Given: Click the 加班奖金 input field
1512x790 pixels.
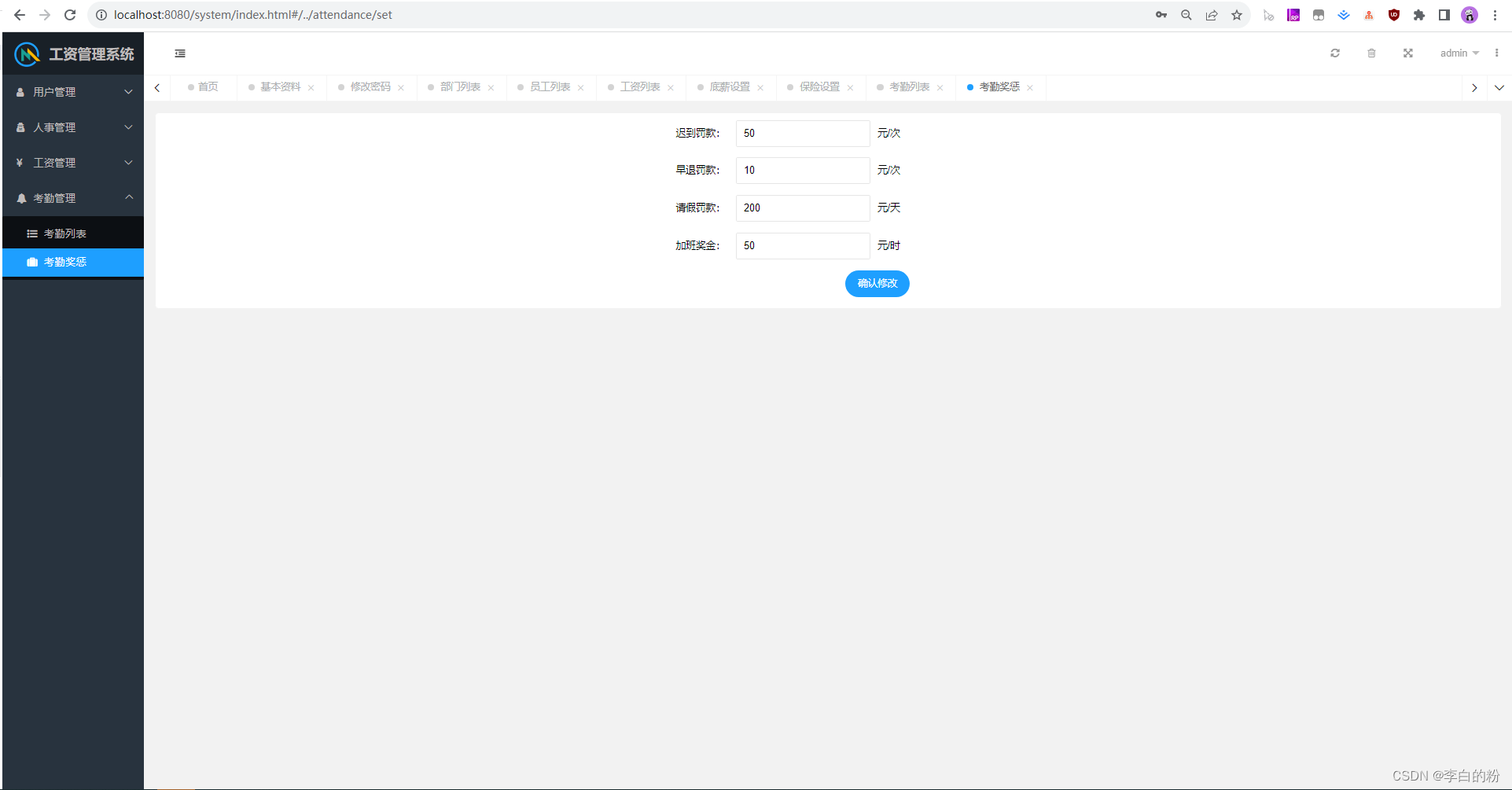Looking at the screenshot, I should 803,246.
